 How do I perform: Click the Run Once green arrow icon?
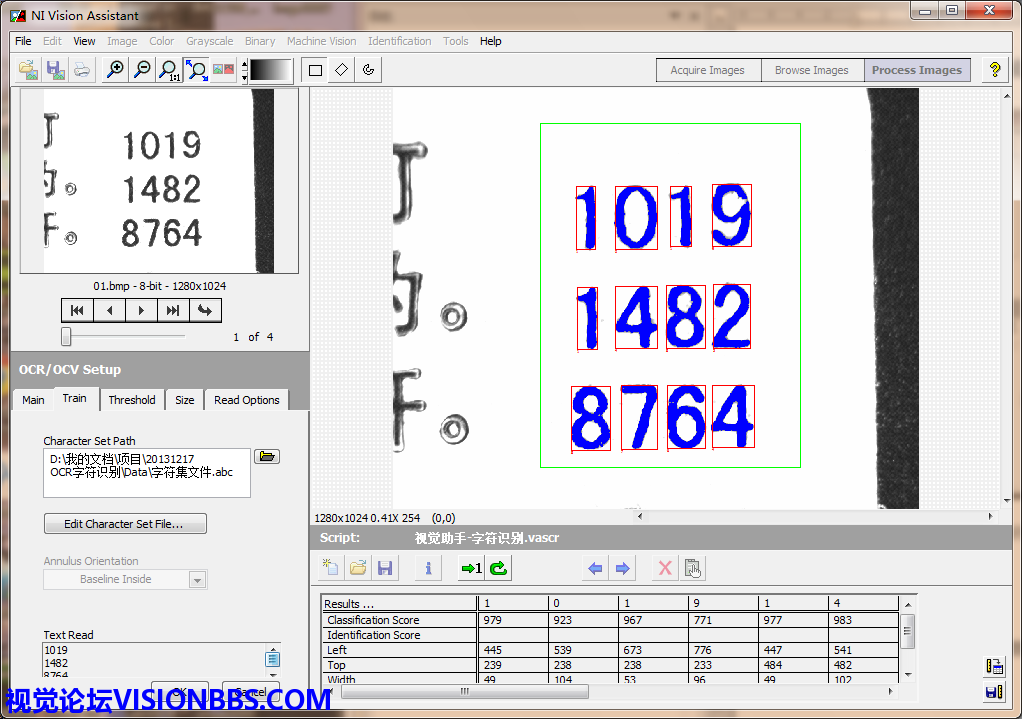pyautogui.click(x=471, y=568)
